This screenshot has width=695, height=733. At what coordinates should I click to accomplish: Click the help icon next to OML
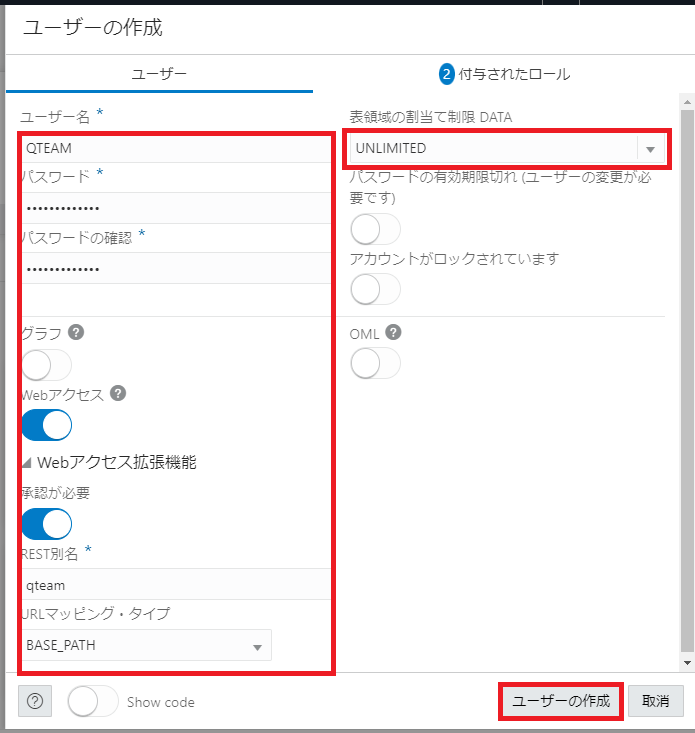tap(394, 333)
